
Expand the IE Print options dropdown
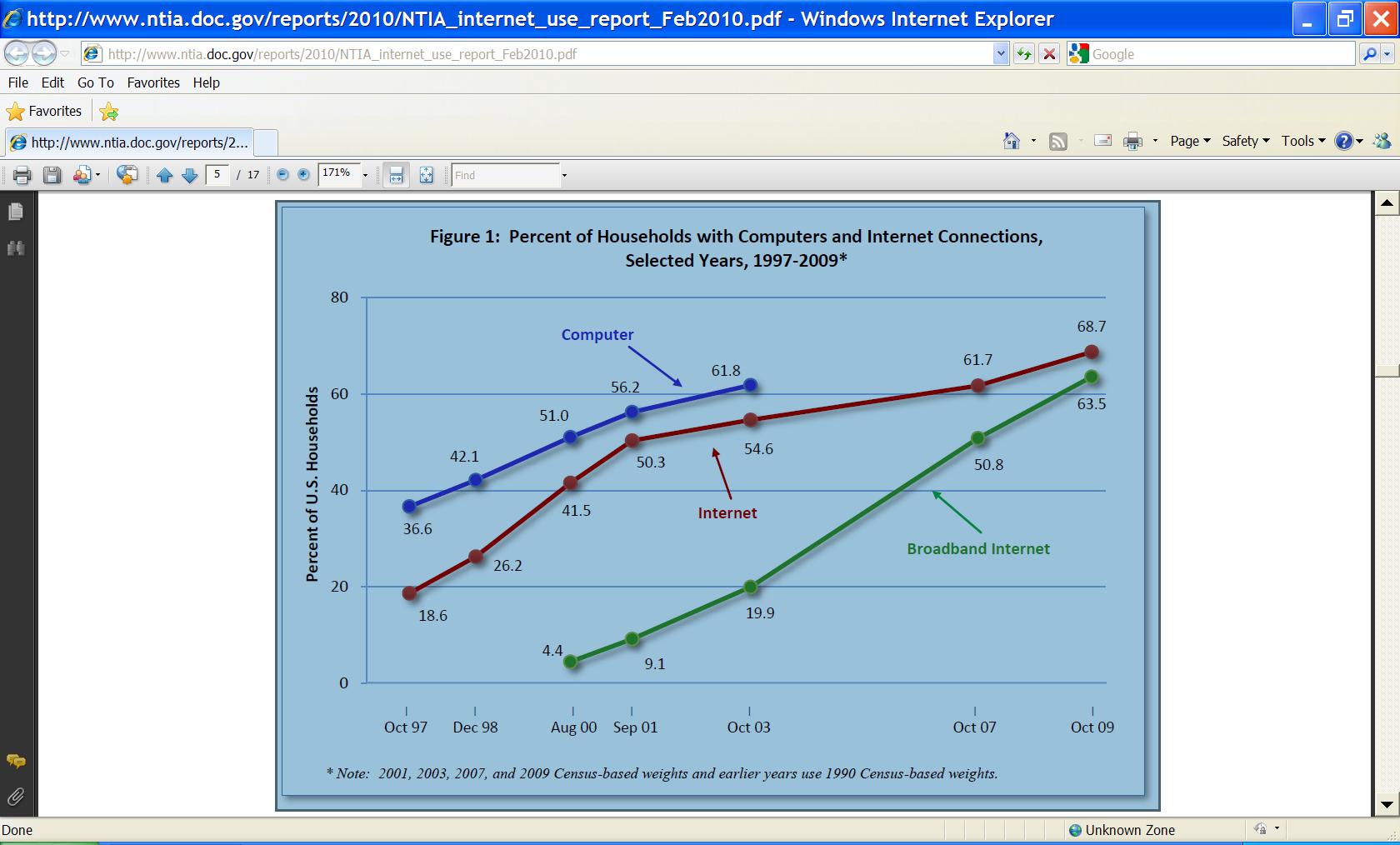pos(1155,141)
